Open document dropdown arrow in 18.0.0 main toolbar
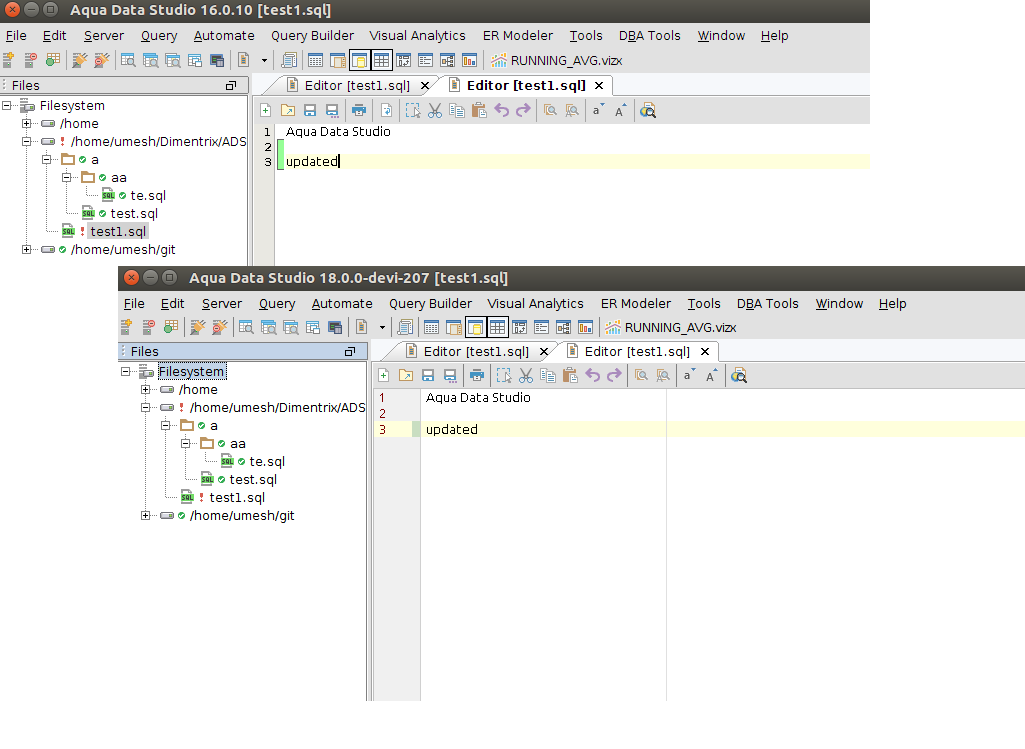The image size is (1025, 749). tap(382, 327)
